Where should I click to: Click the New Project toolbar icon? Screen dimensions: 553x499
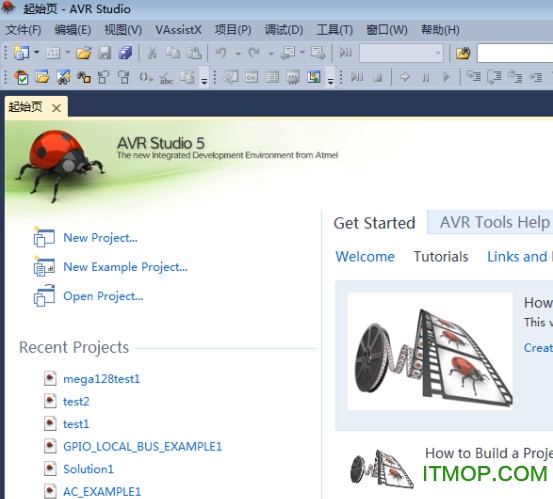coord(21,53)
